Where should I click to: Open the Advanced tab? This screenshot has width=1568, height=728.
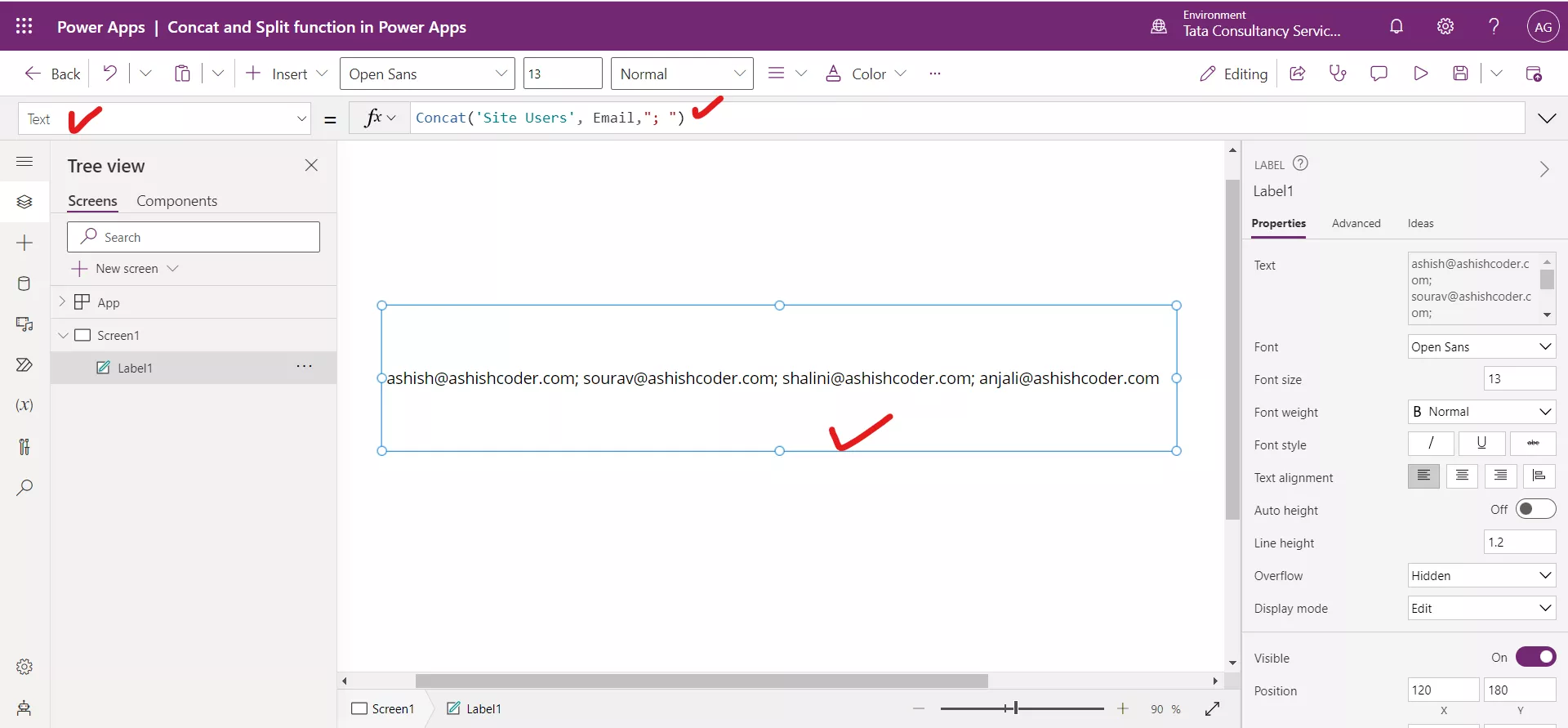[x=1356, y=223]
